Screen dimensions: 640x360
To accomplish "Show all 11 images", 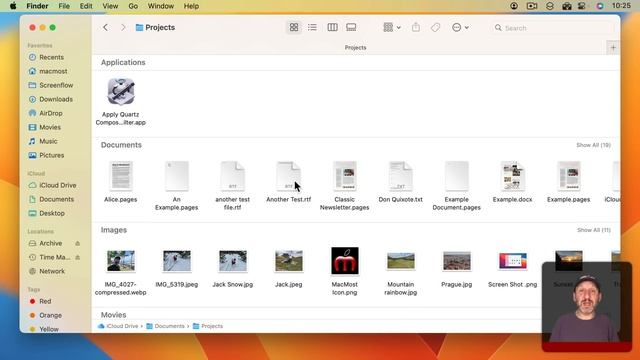I will coord(594,230).
